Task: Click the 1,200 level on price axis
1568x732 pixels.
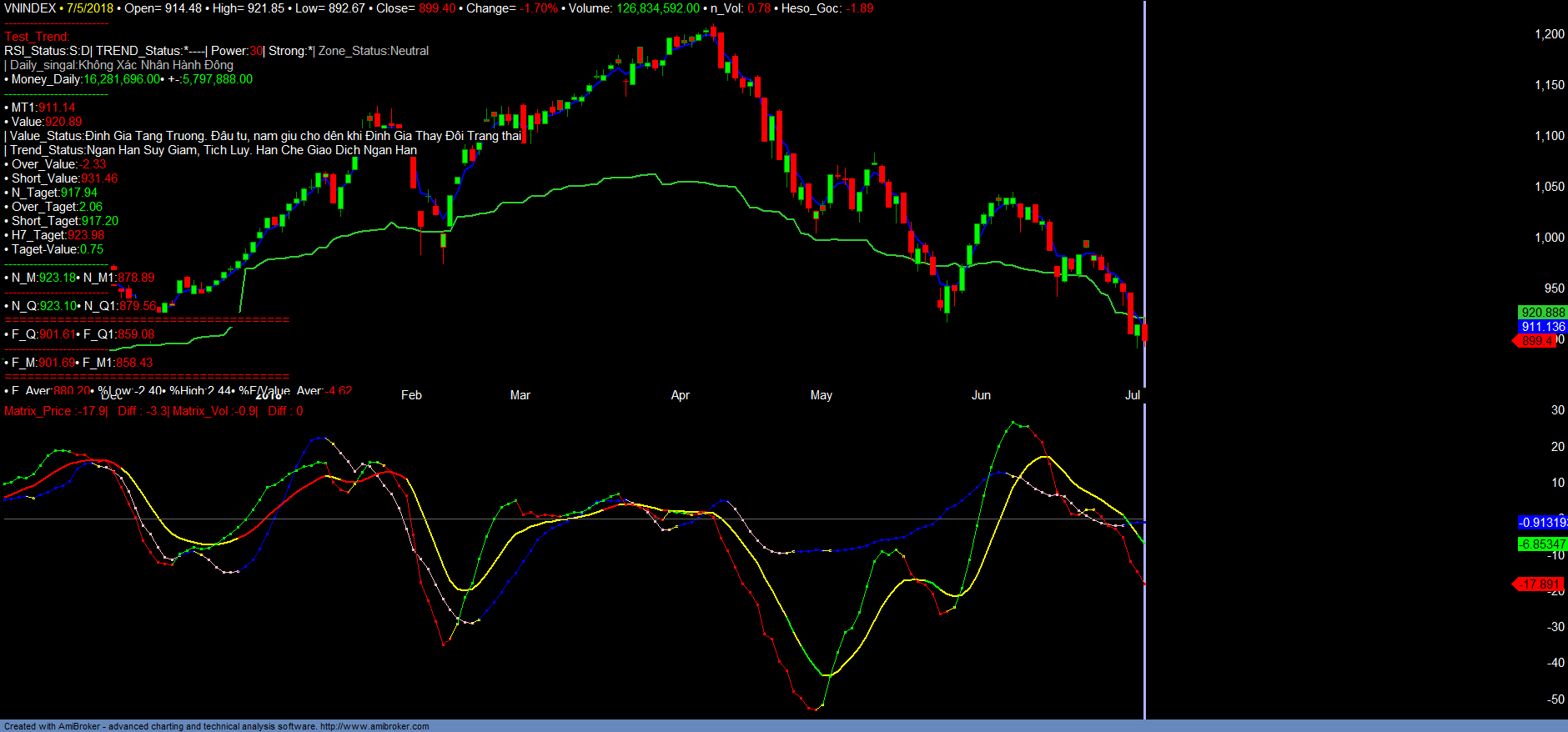Action: [1550, 34]
